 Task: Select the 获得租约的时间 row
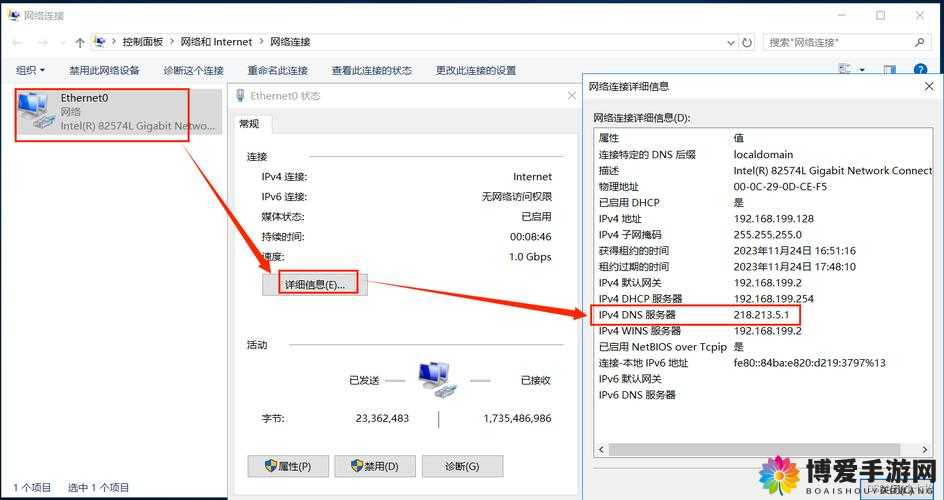point(765,250)
